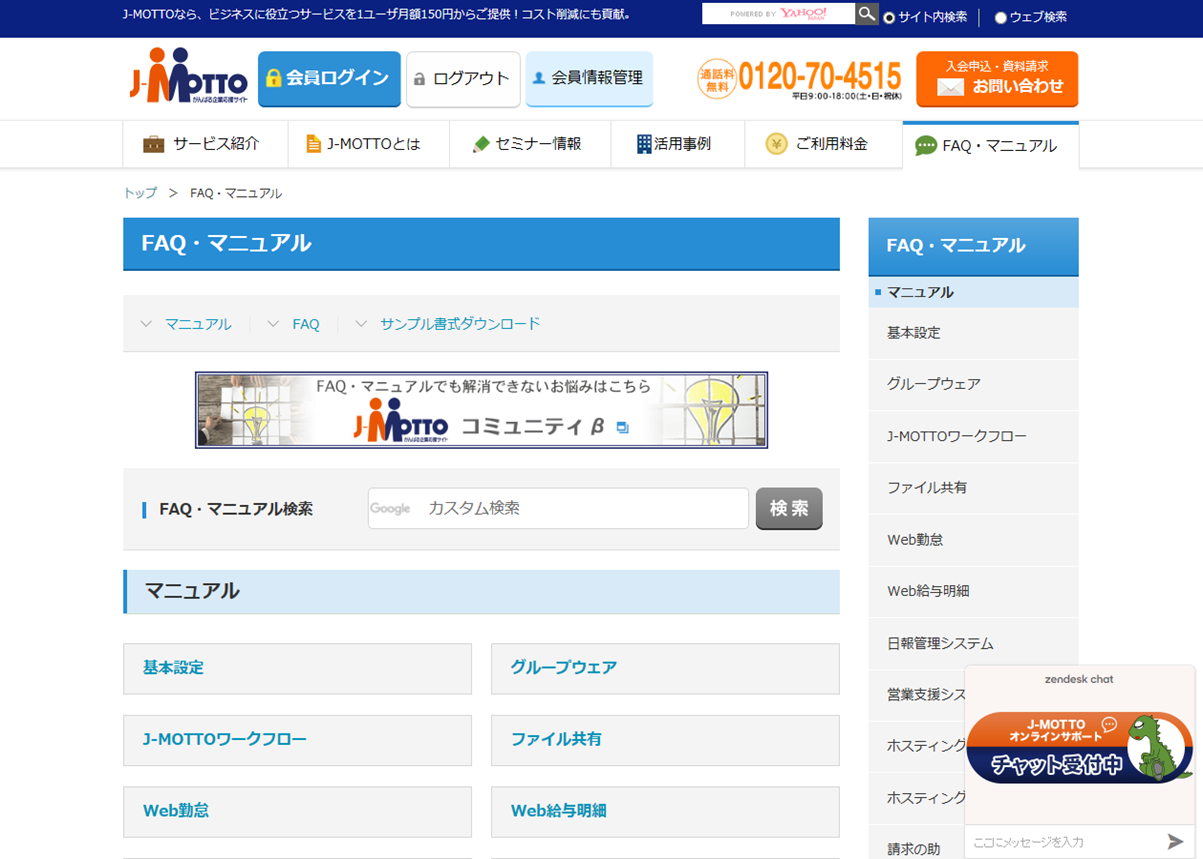This screenshot has height=859, width=1203.
Task: Click the ログアウト button
Action: pyautogui.click(x=463, y=79)
